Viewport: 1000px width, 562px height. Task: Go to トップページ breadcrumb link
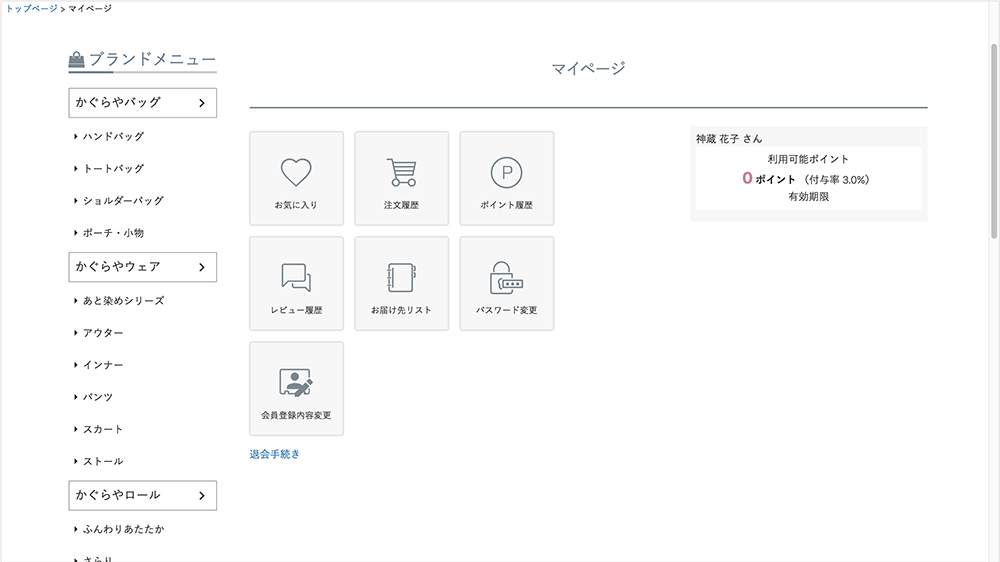[31, 8]
